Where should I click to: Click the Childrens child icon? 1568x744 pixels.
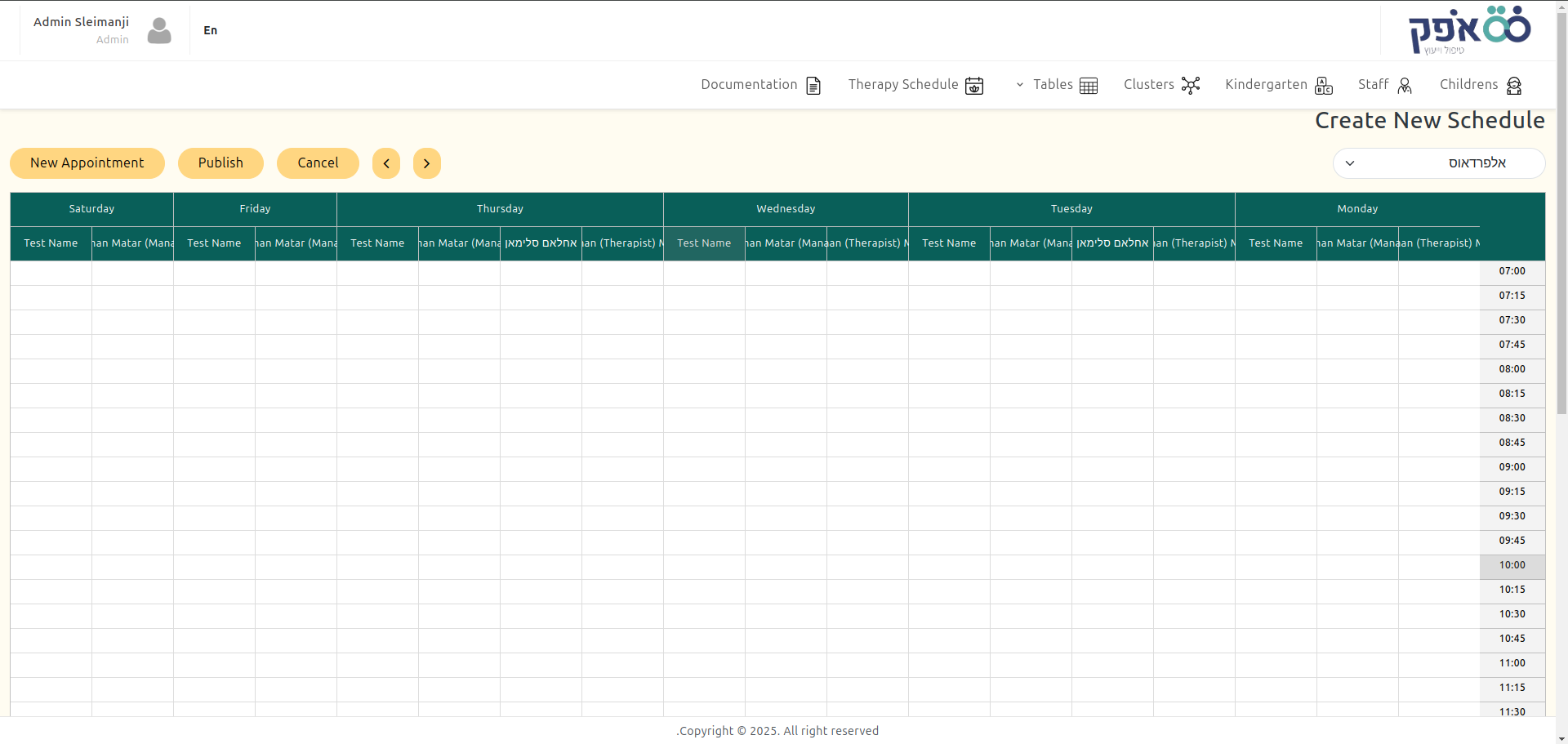(x=1514, y=86)
